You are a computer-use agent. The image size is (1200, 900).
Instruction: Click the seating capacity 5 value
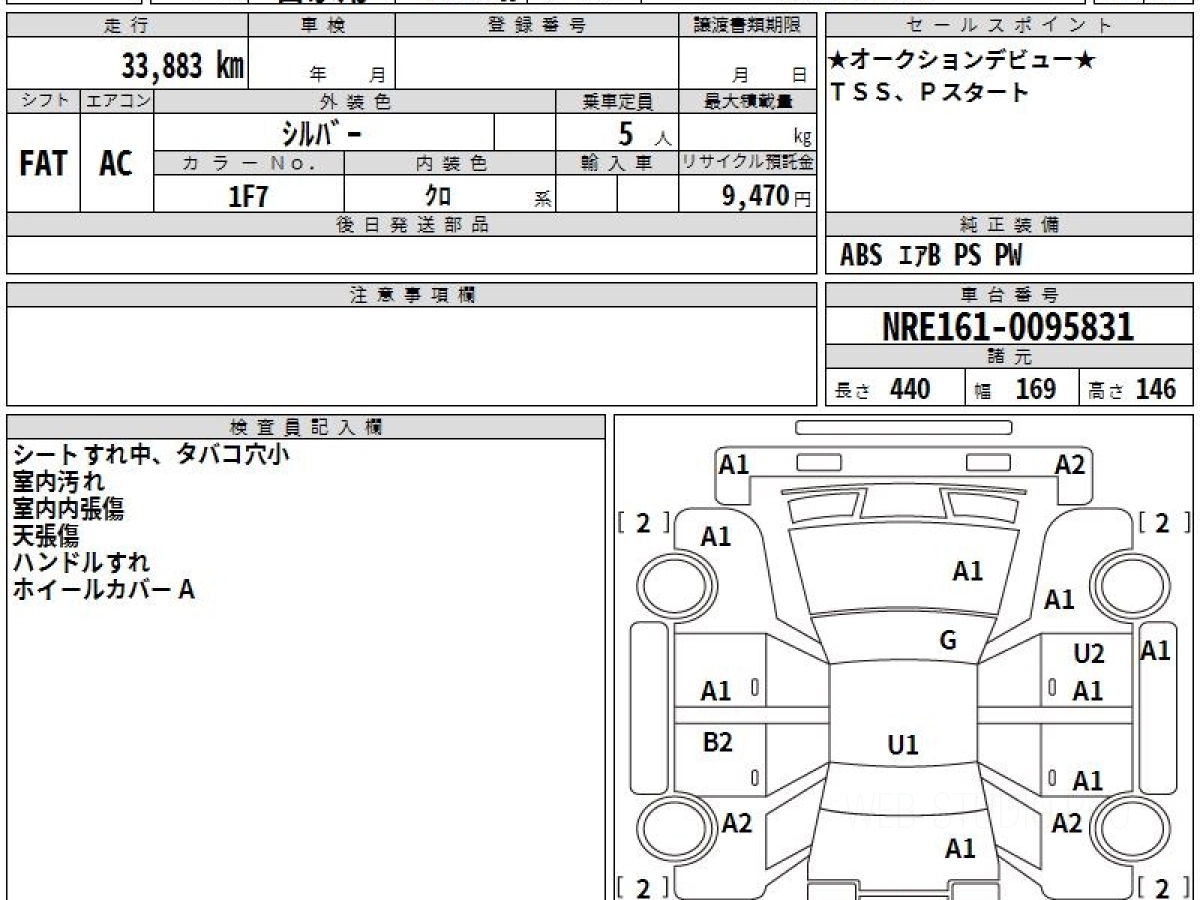[626, 133]
